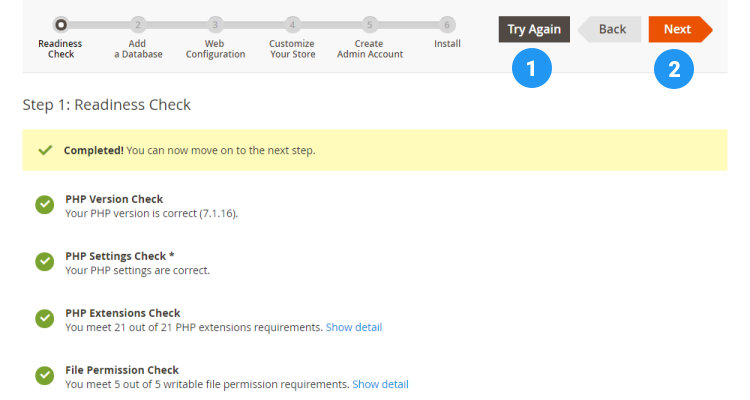Click the PHP Version Check green checkmark

[x=45, y=205]
